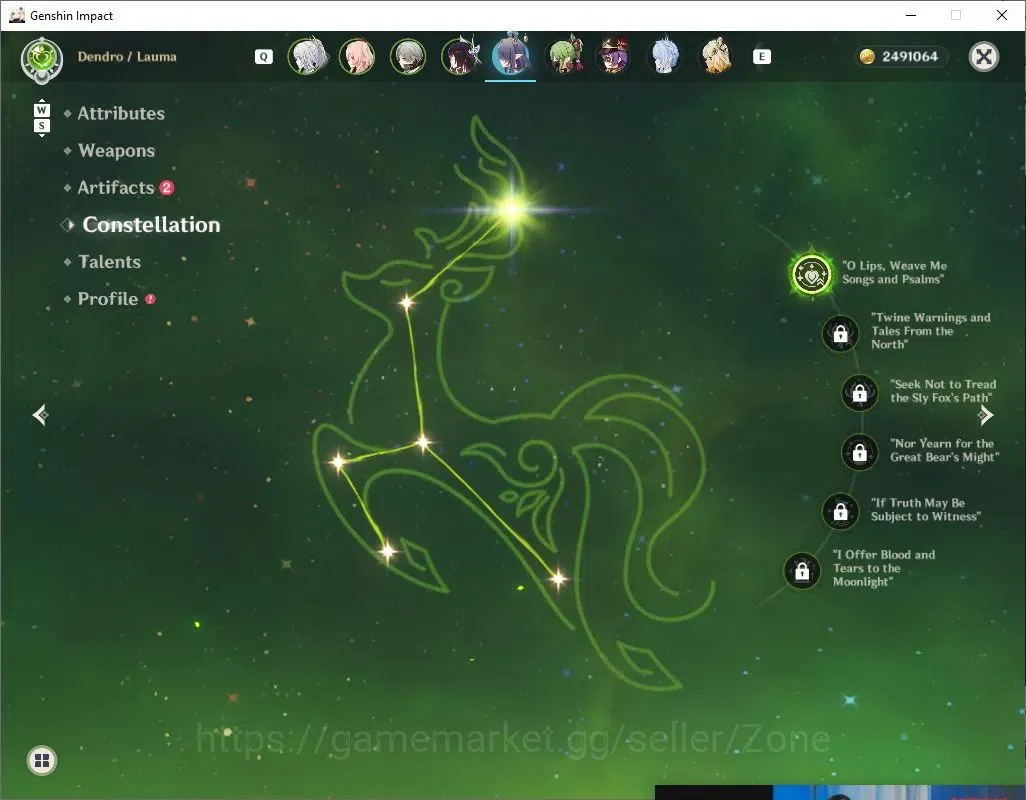Image resolution: width=1026 pixels, height=800 pixels.
Task: Click the red notification badge on Artifacts
Action: [x=167, y=188]
